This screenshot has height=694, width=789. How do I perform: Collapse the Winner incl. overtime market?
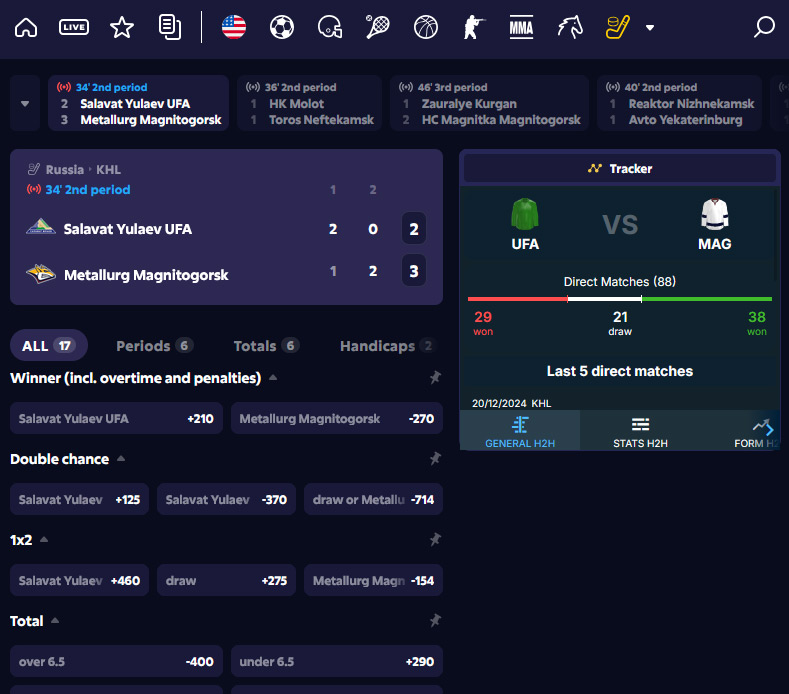point(273,377)
